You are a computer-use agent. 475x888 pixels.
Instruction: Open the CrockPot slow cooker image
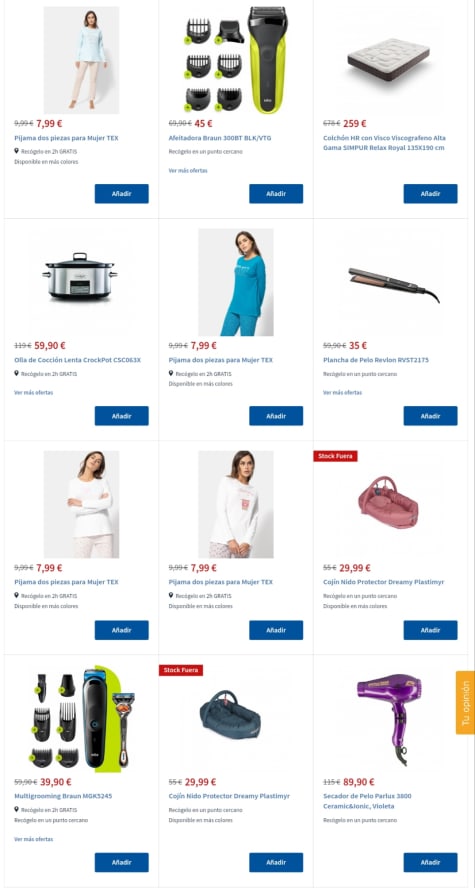(80, 278)
